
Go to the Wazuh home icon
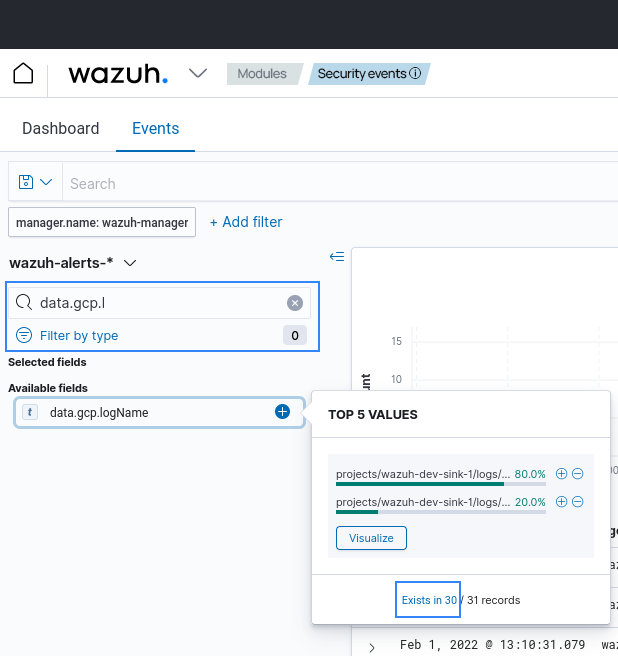coord(23,74)
